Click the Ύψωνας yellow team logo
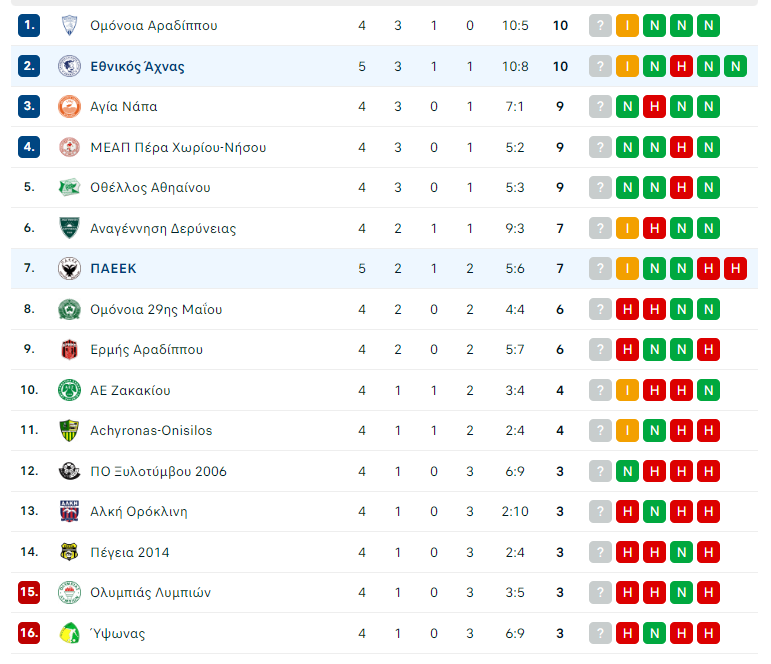This screenshot has height=664, width=771. point(69,633)
